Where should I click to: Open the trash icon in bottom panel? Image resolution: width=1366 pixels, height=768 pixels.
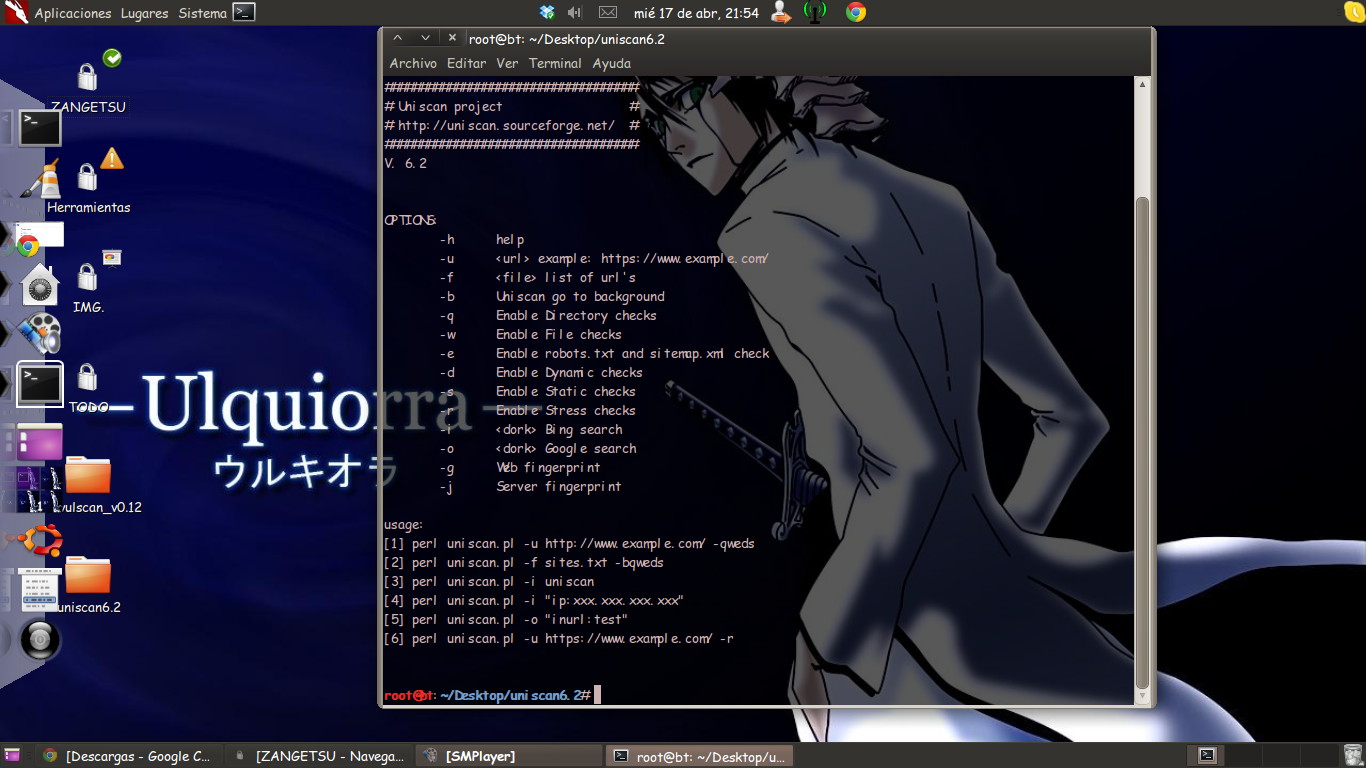(1352, 756)
